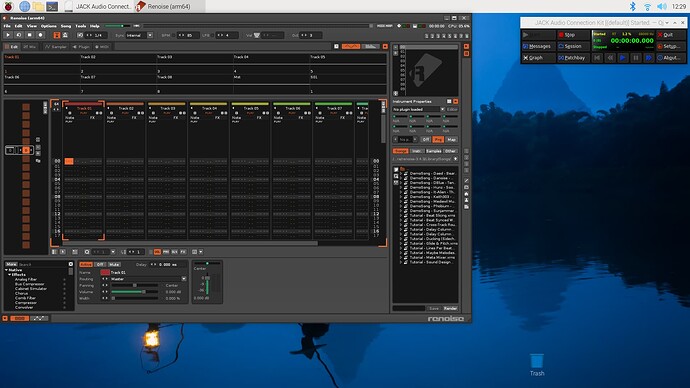This screenshot has height=388, width=690.
Task: Open the Routing Master dropdown
Action: 148,279
